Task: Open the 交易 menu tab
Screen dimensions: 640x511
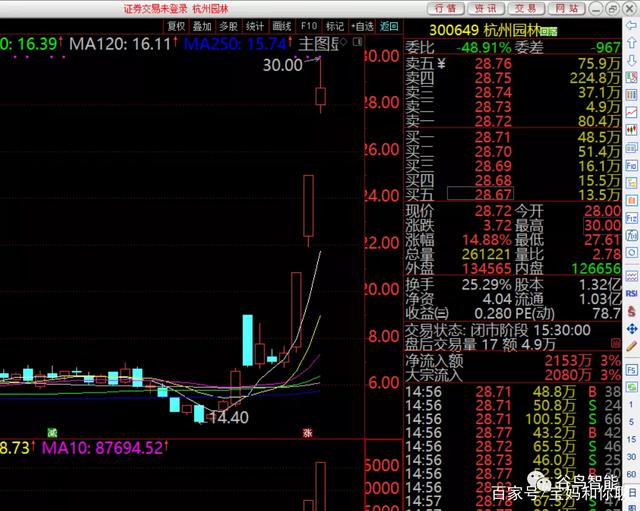Action: pos(525,8)
